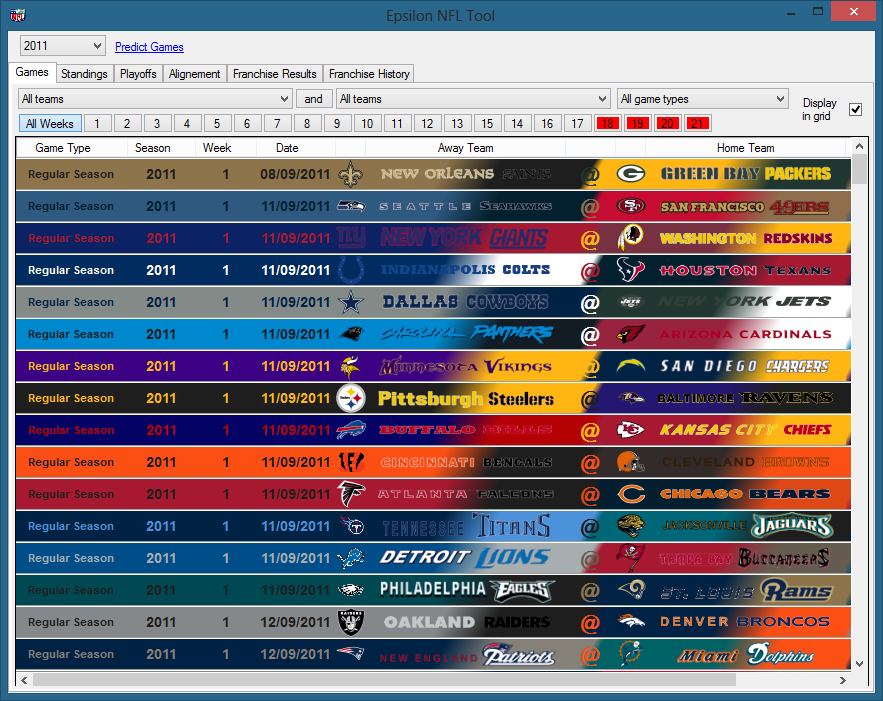Expand the All game types dropdown
Screen dimensions: 883x701
coord(702,99)
